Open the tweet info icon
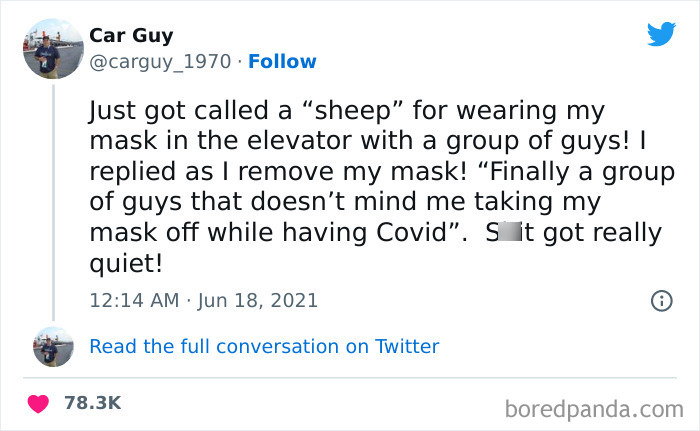This screenshot has height=431, width=700. point(661,299)
